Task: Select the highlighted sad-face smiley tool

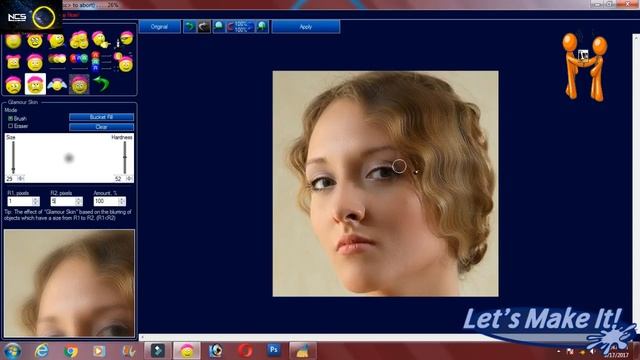Action: pyautogui.click(x=36, y=84)
